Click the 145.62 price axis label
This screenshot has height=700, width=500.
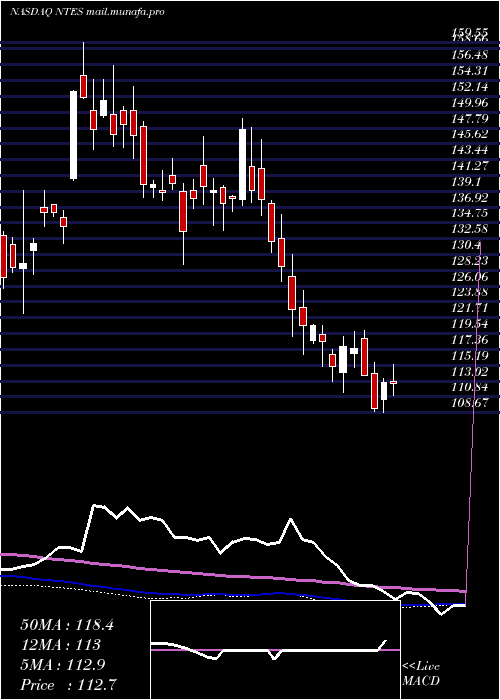(x=470, y=134)
